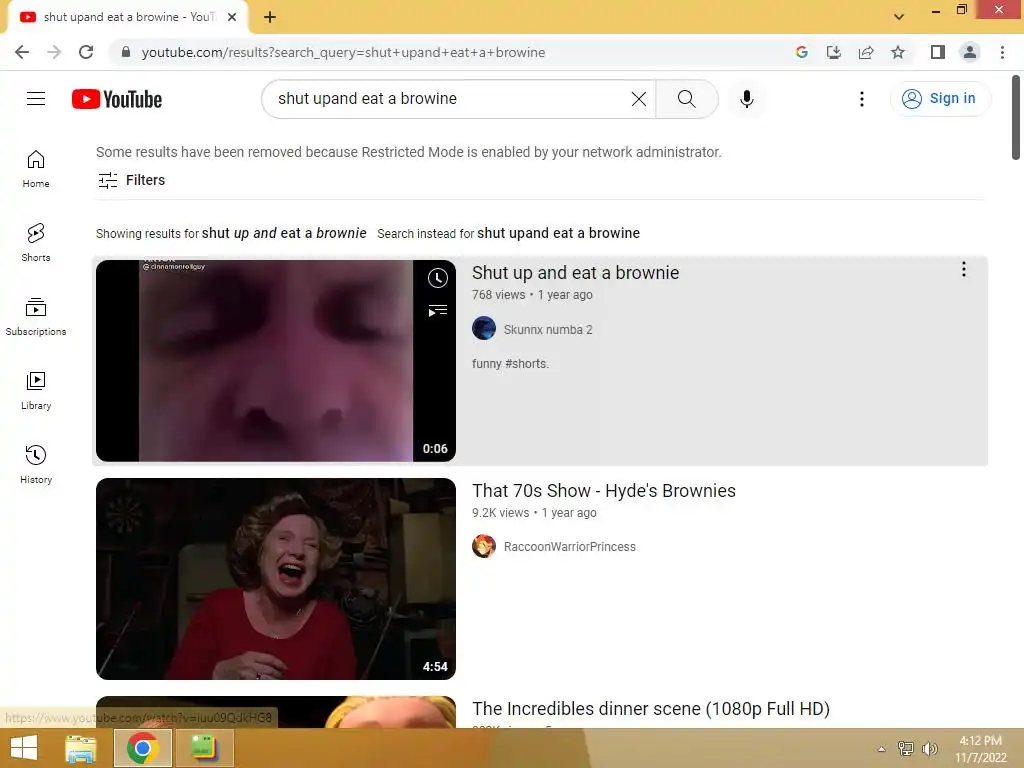Clear the search box with the X
The height and width of the screenshot is (768, 1024).
coord(639,99)
